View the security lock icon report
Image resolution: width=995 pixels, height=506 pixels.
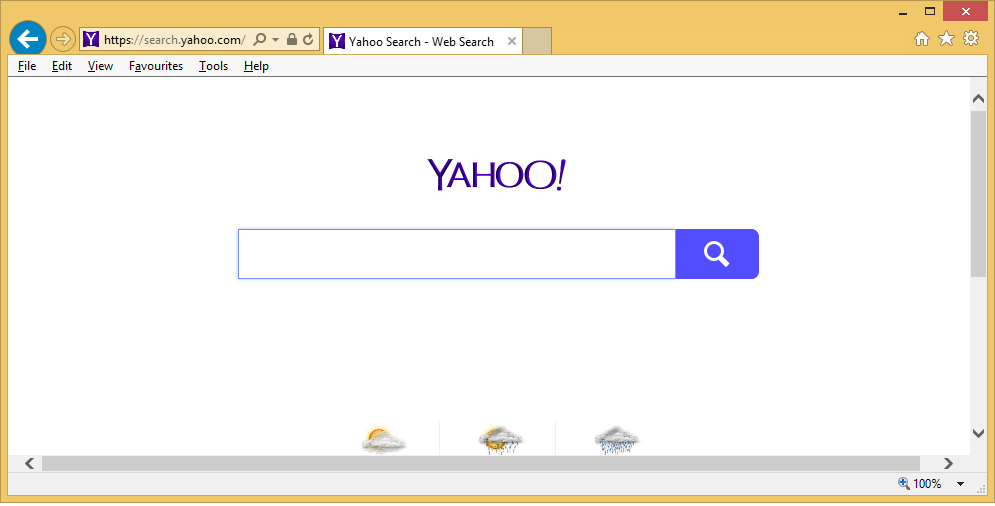click(x=292, y=39)
